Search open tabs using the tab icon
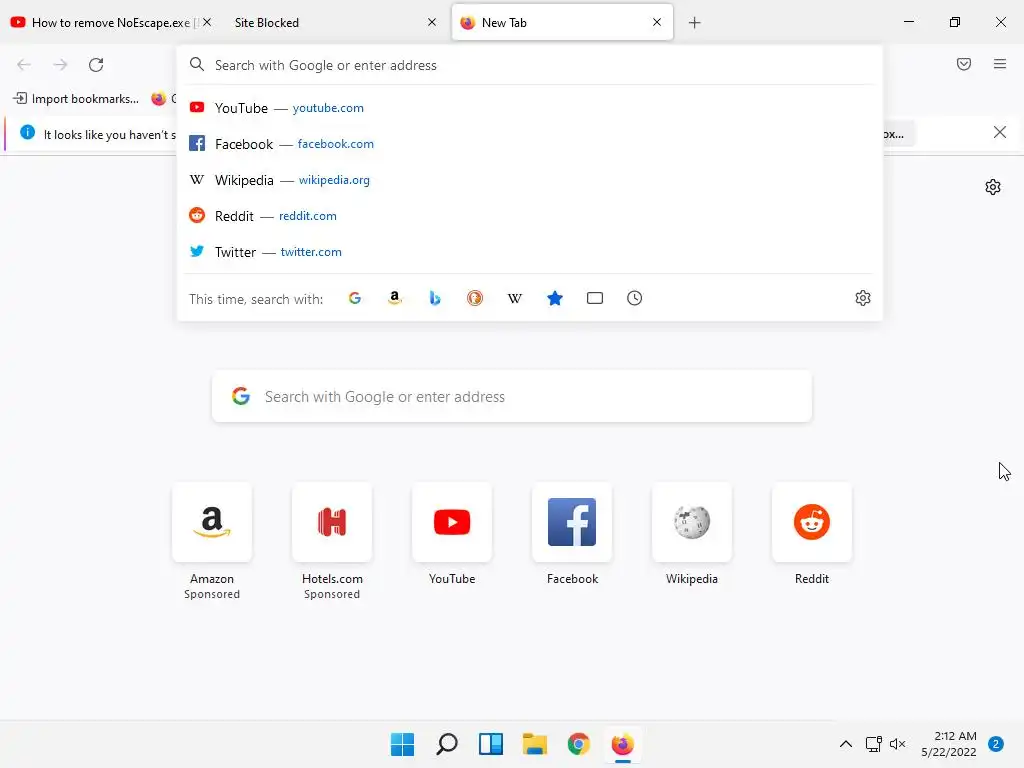 [x=595, y=298]
